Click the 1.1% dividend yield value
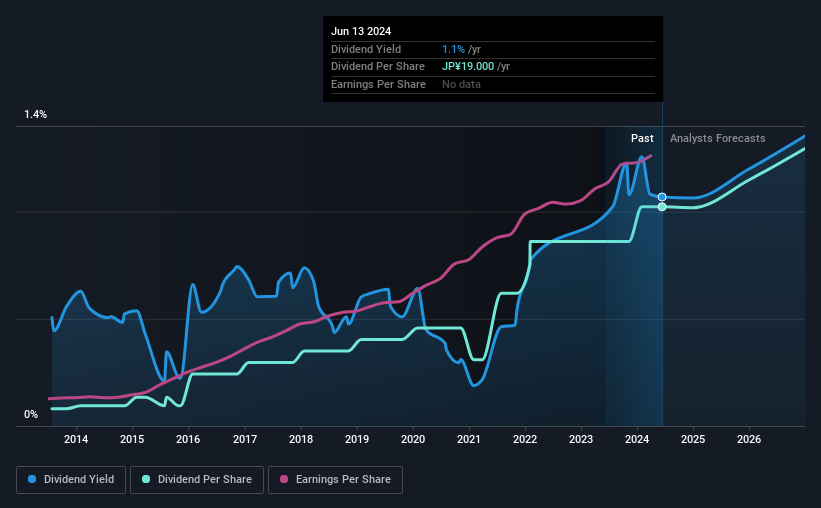 click(x=453, y=49)
